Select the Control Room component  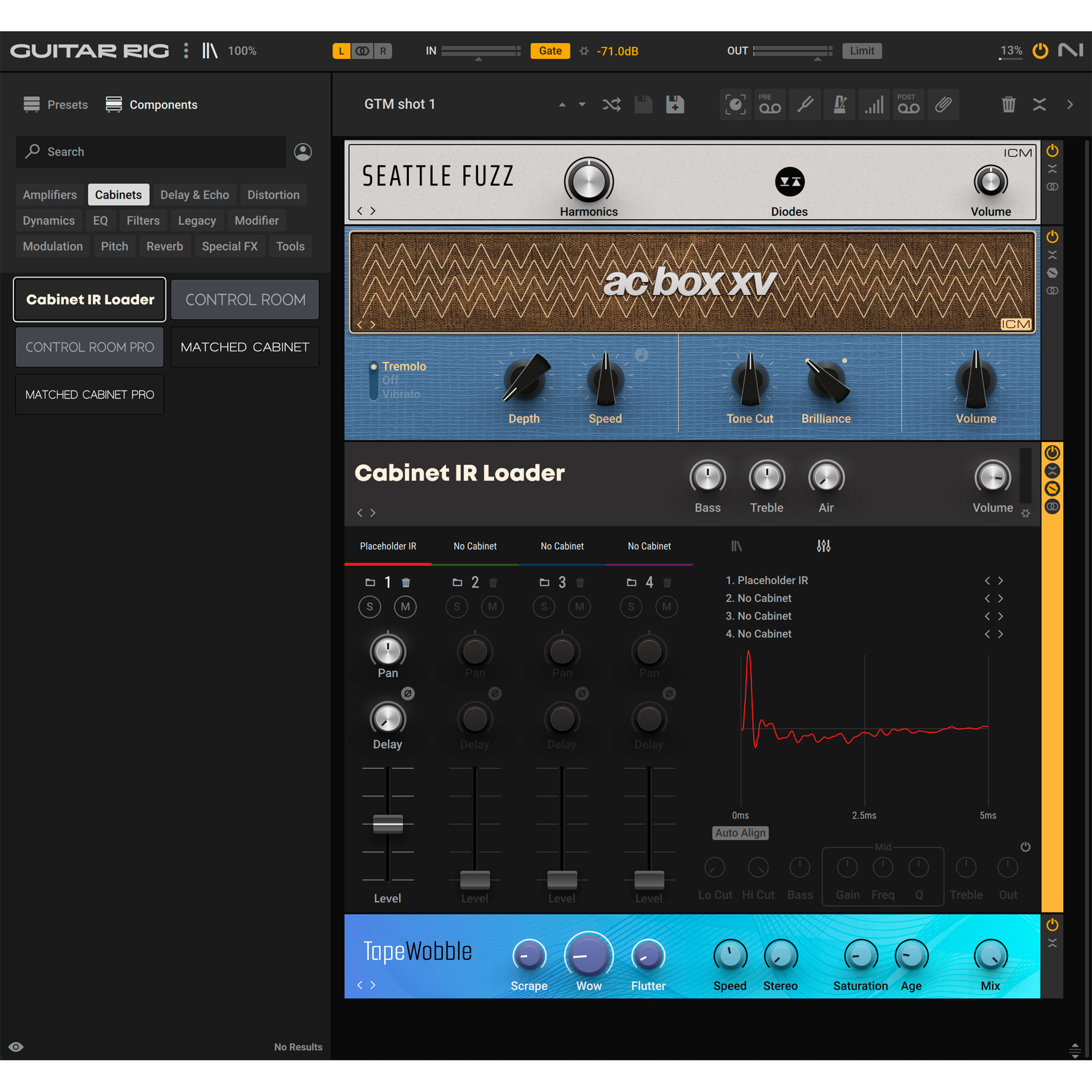coord(245,299)
